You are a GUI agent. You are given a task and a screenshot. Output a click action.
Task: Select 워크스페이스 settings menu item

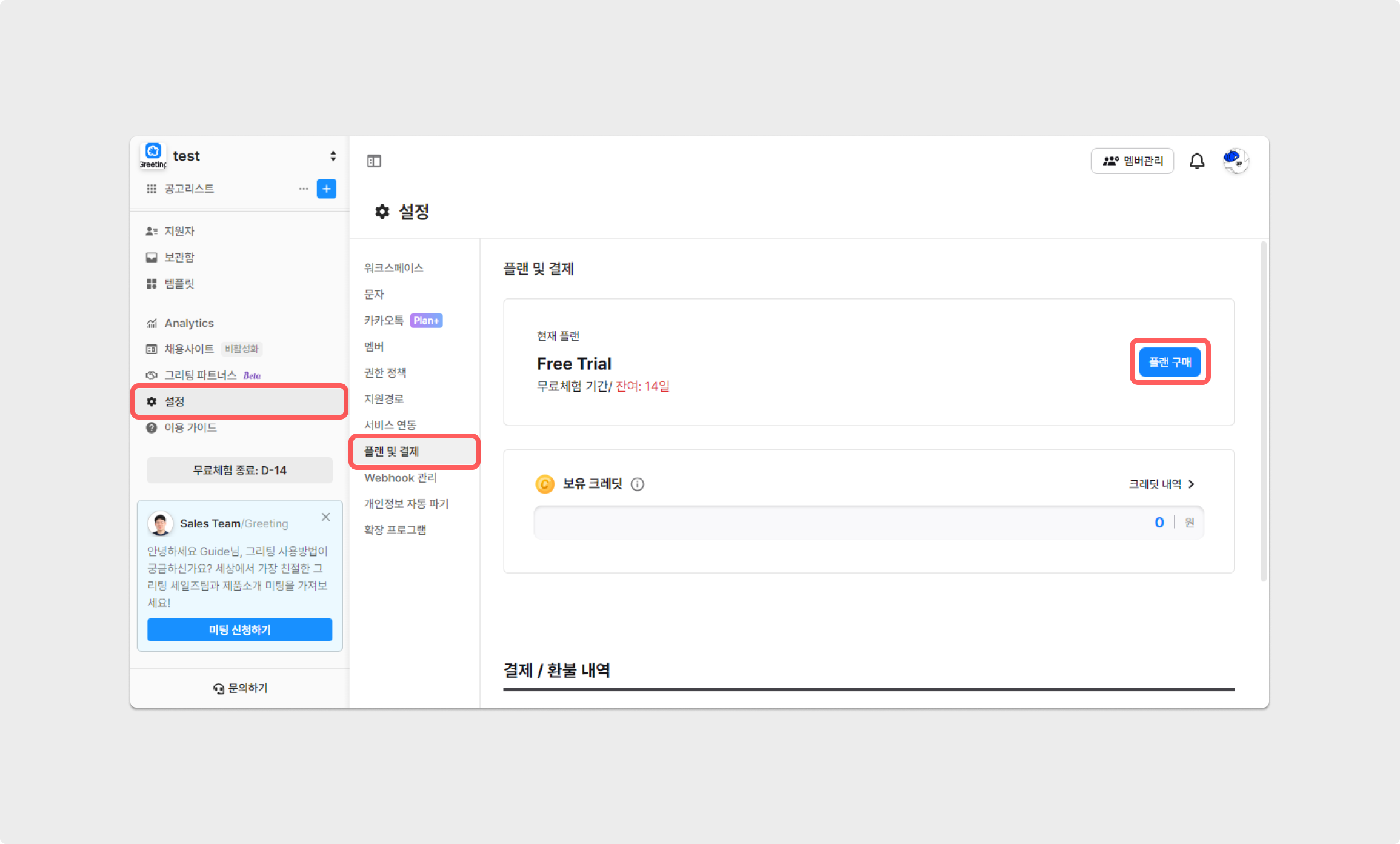394,268
